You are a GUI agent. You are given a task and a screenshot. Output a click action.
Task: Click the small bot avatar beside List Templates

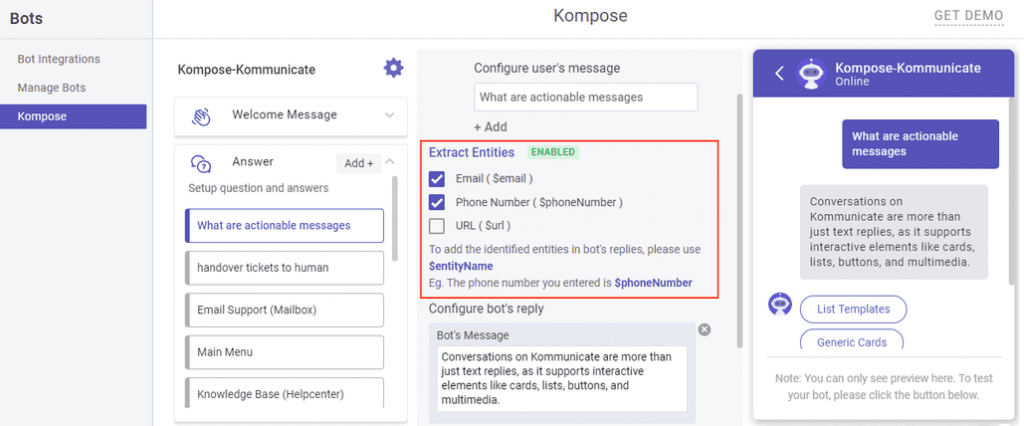click(780, 304)
